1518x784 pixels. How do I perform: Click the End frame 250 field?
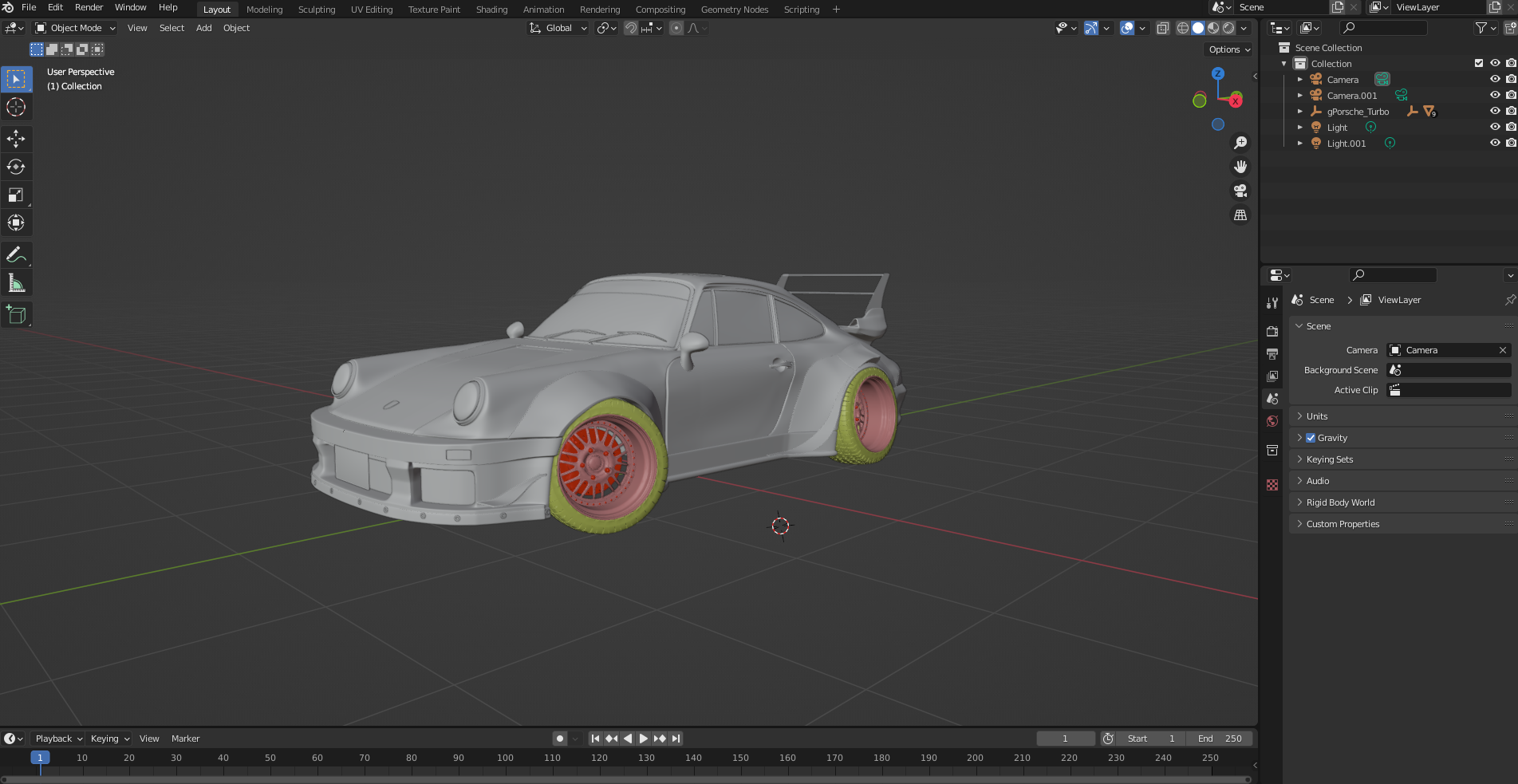[1220, 739]
